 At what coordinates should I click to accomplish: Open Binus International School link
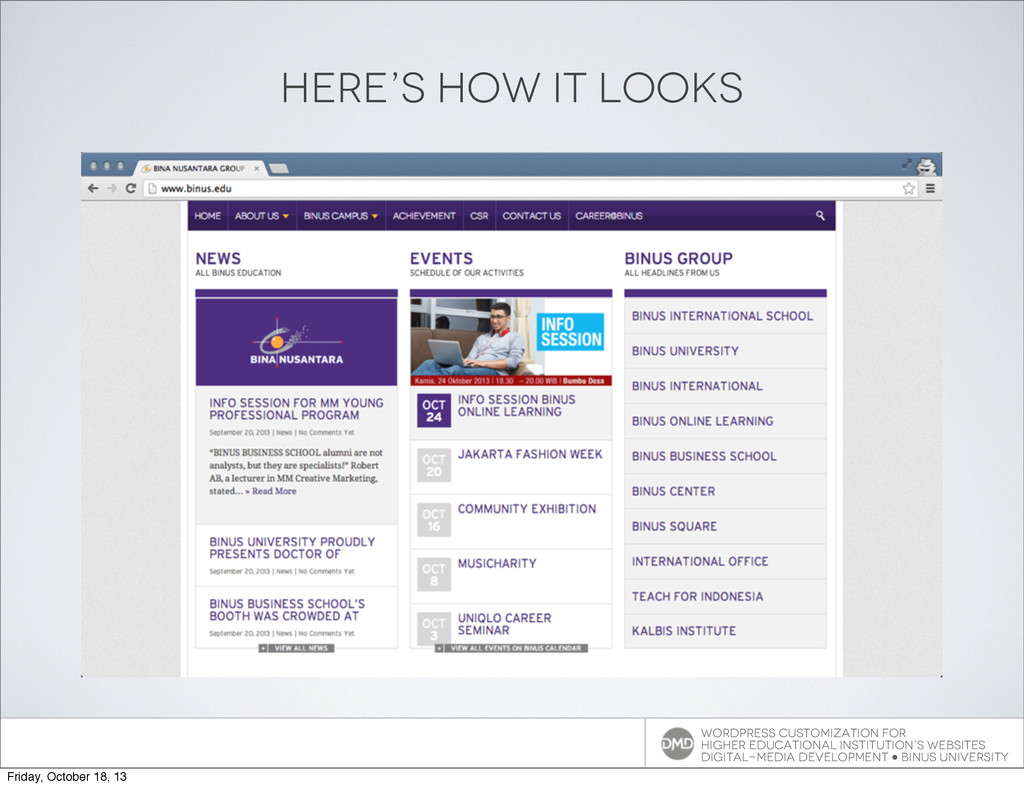point(725,316)
